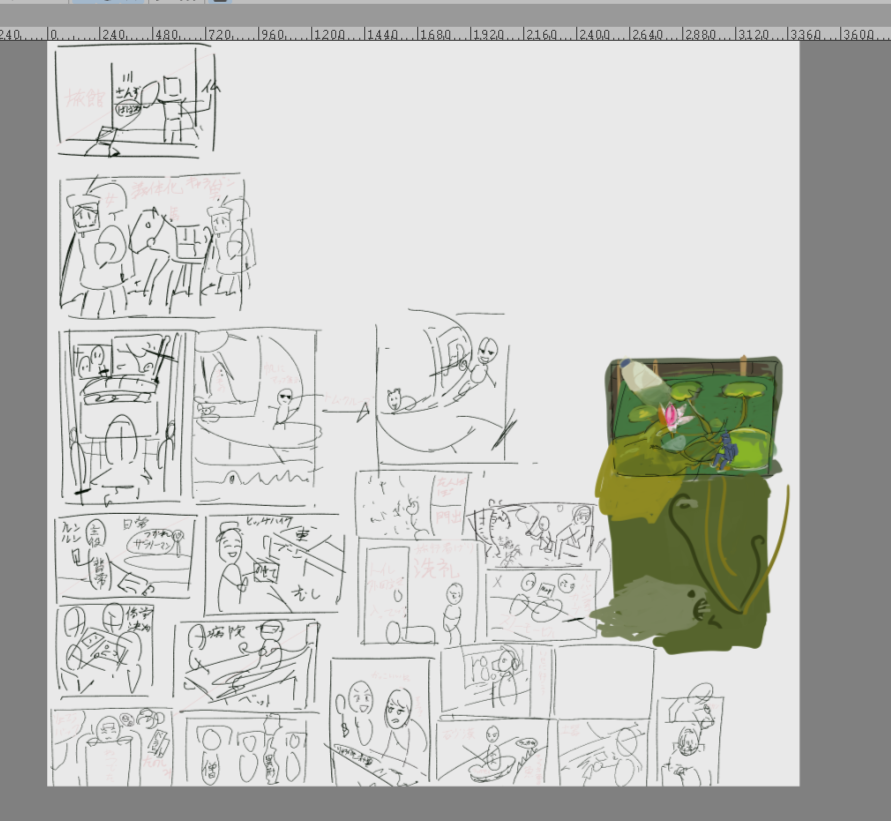Click the 1200 mark on the ruler
Image resolution: width=891 pixels, height=821 pixels.
coord(329,35)
